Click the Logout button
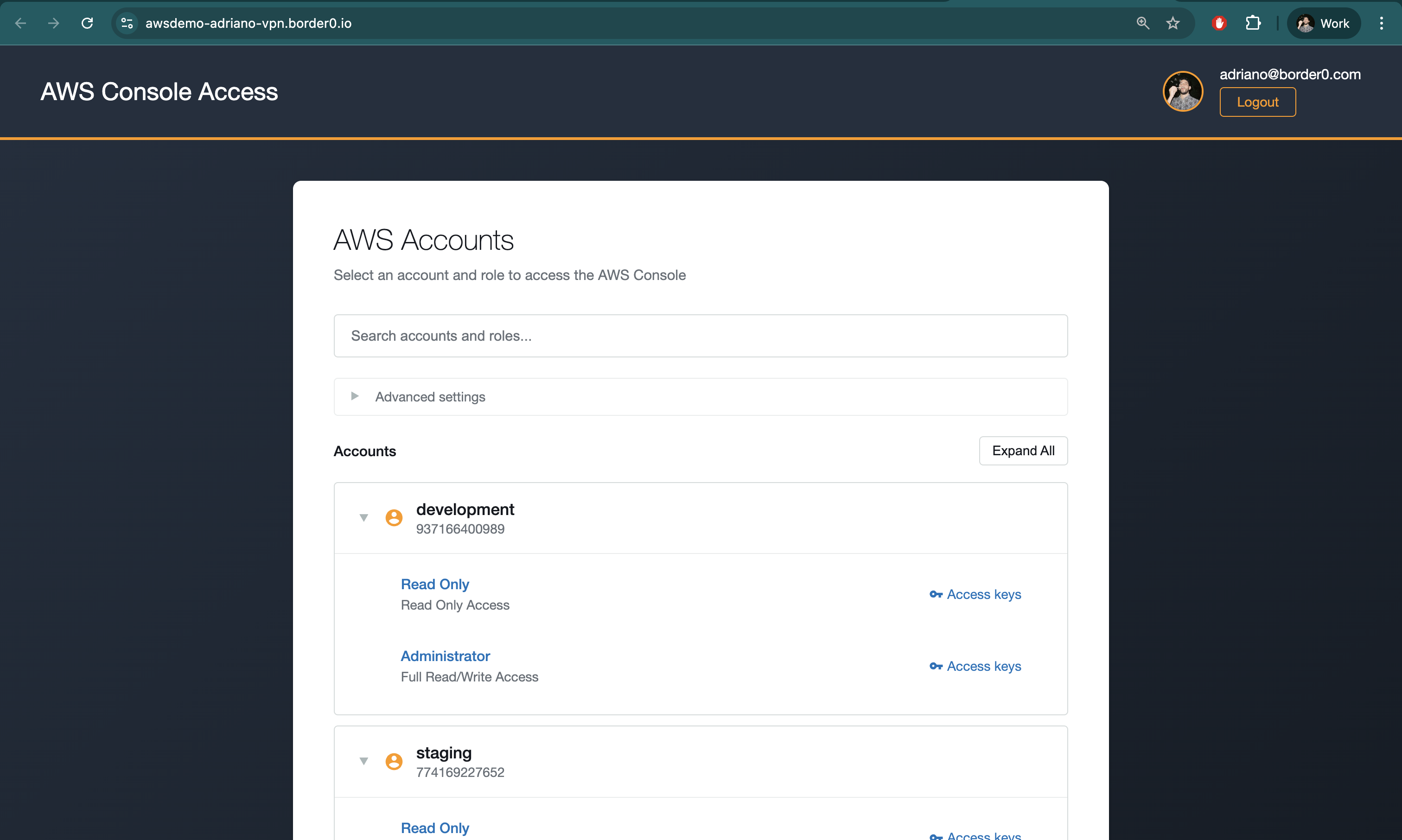 (1257, 102)
